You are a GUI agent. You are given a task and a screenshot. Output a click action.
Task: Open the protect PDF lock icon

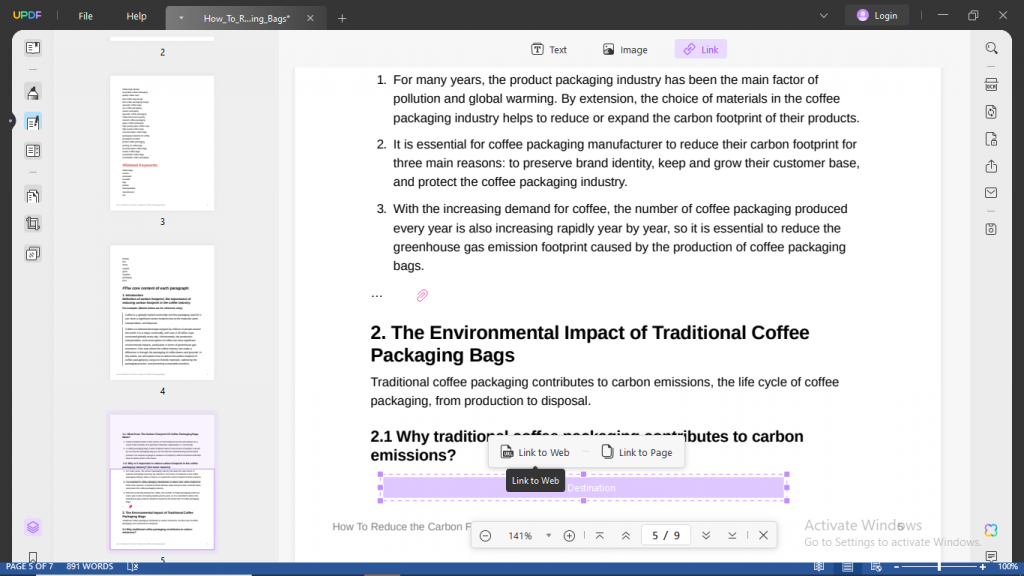click(991, 139)
